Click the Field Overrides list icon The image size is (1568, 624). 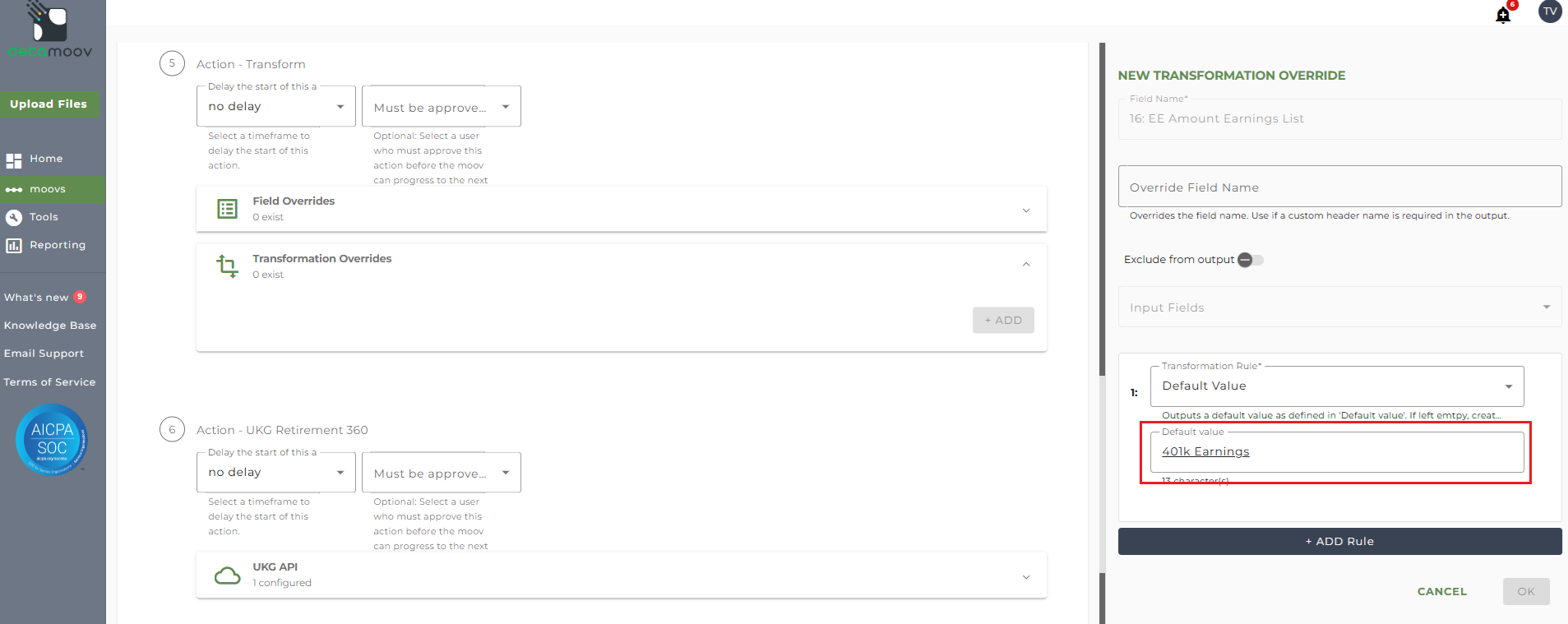coord(227,209)
